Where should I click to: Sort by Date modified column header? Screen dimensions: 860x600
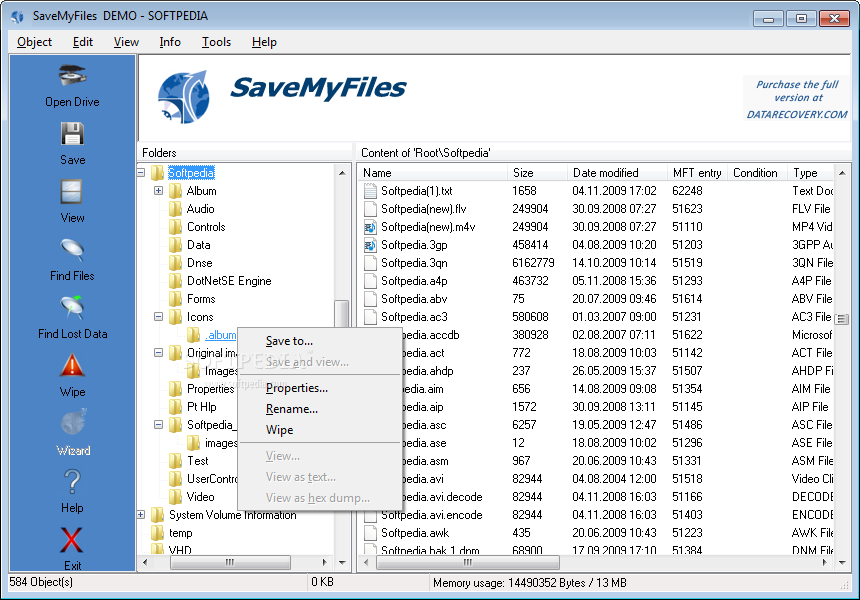point(617,173)
